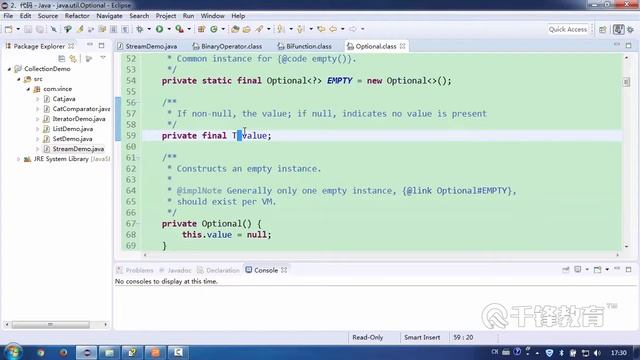The width and height of the screenshot is (640, 360).
Task: Open the File menu
Action: point(8,16)
